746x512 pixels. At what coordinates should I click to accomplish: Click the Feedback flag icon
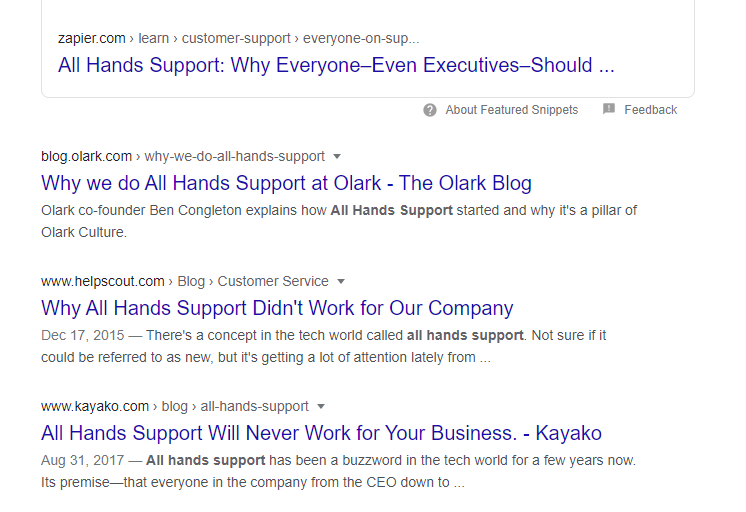click(x=609, y=109)
